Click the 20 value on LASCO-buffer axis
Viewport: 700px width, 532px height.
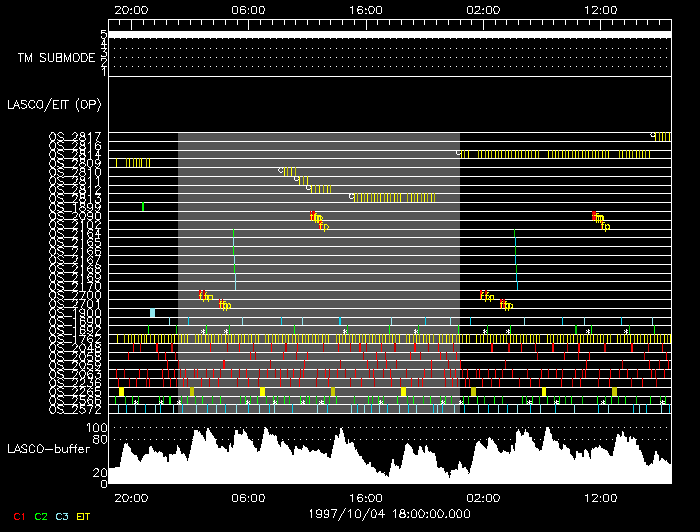pos(100,472)
